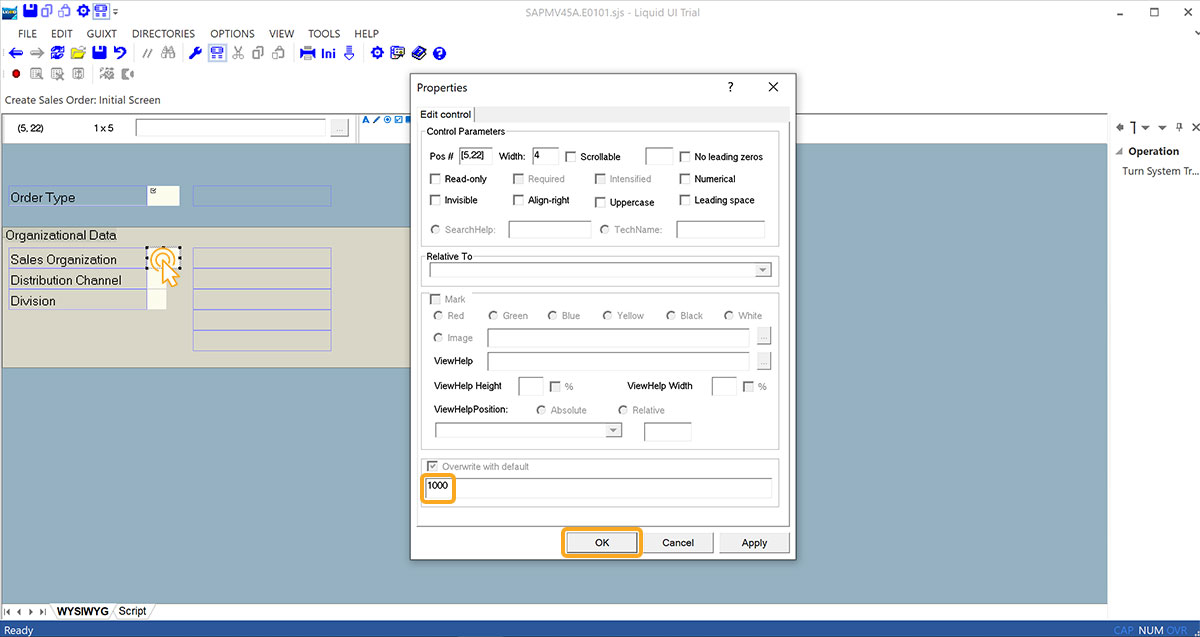1200x637 pixels.
Task: Click quick-access save disk in title bar
Action: (30, 10)
